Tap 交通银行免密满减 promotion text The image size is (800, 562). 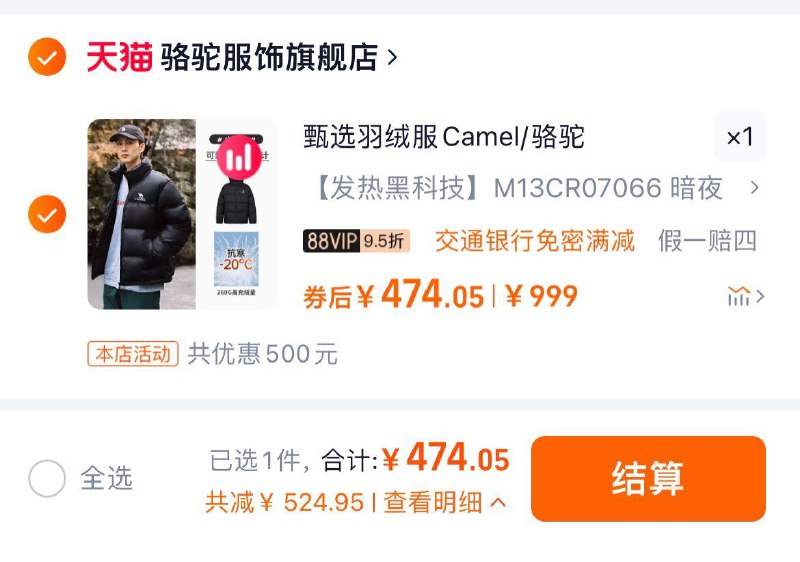pos(535,241)
